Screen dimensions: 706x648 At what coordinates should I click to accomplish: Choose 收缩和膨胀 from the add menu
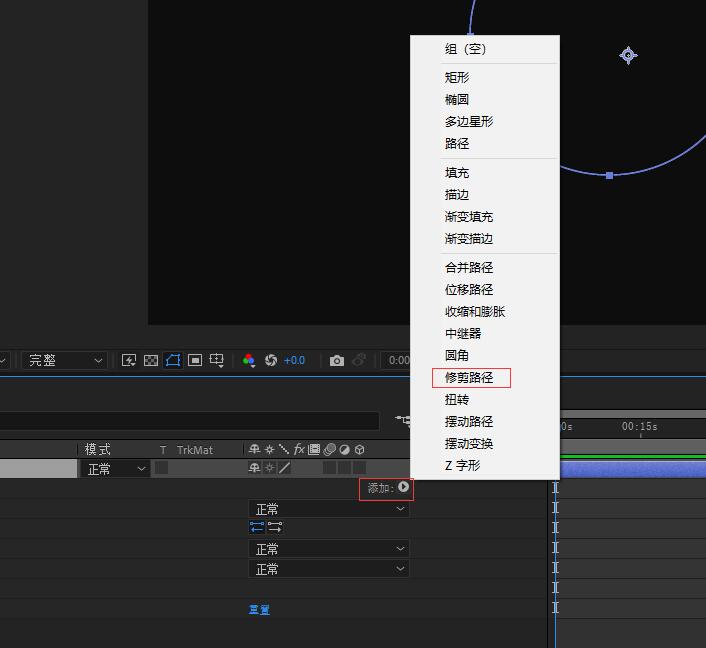tap(485, 312)
